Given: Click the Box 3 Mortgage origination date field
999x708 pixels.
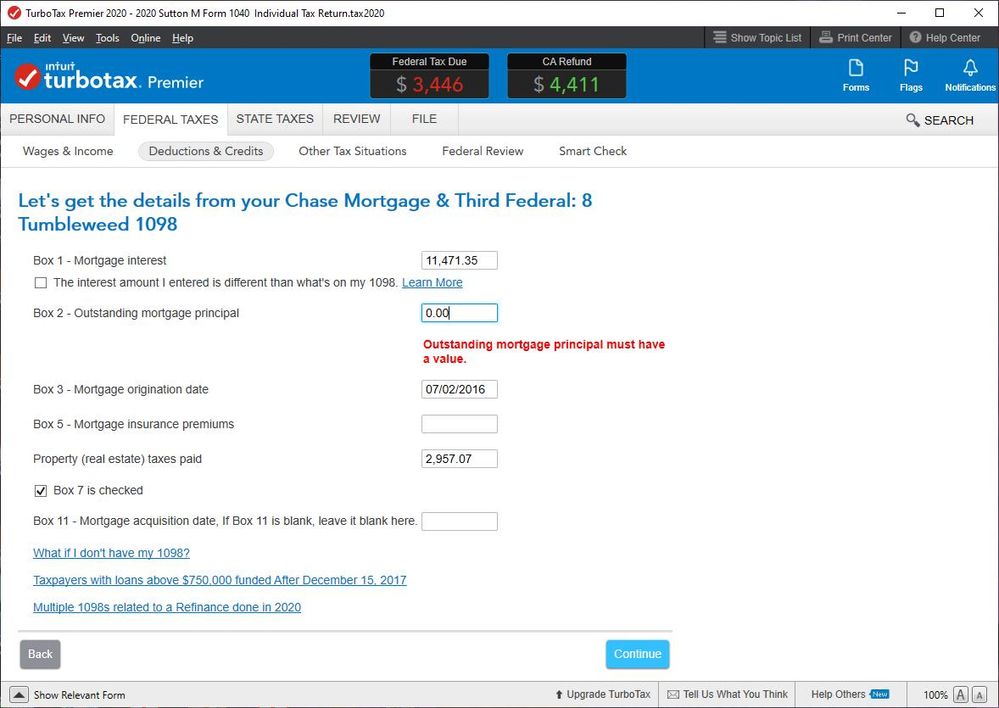Looking at the screenshot, I should [459, 389].
